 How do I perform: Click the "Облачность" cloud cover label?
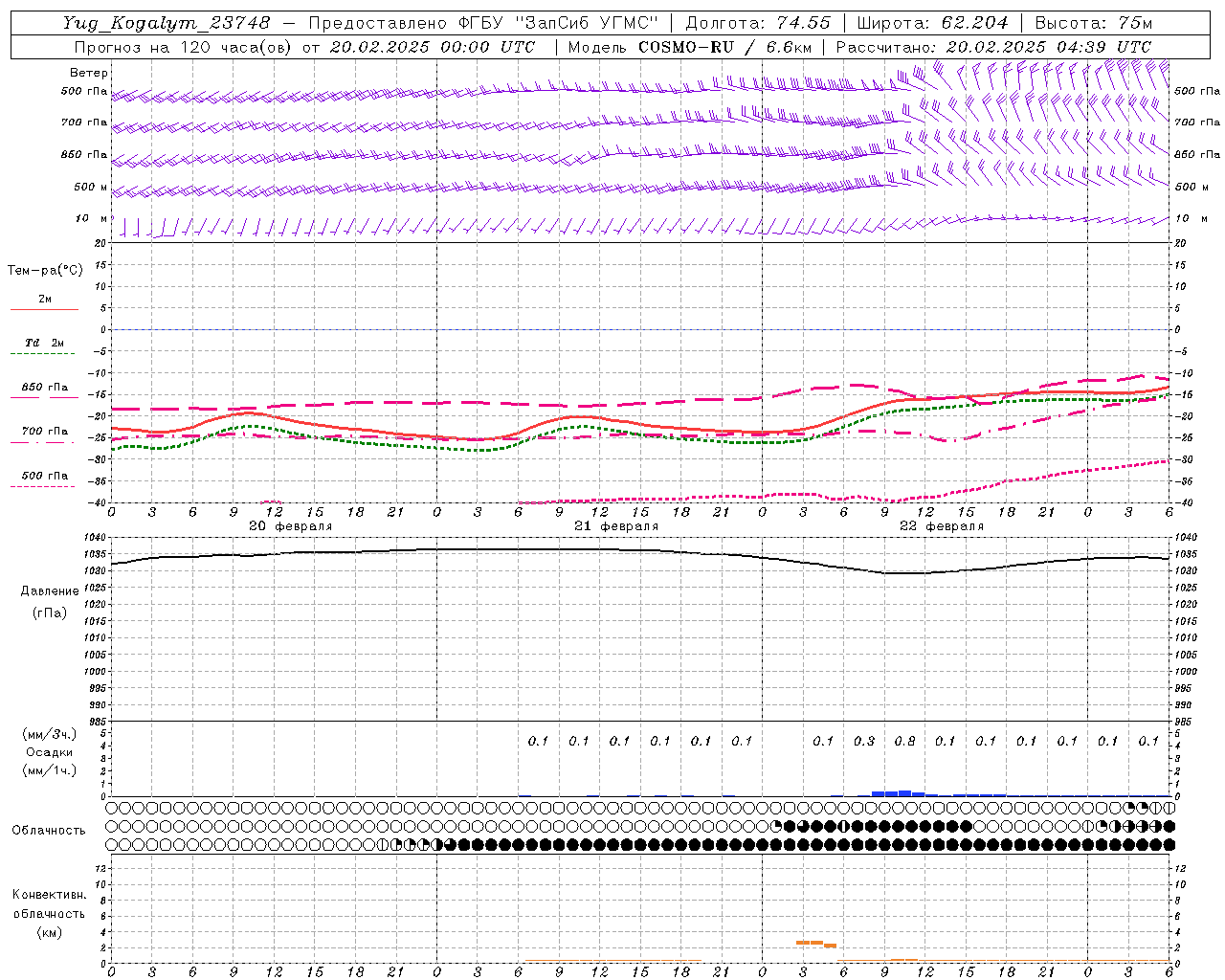49,830
